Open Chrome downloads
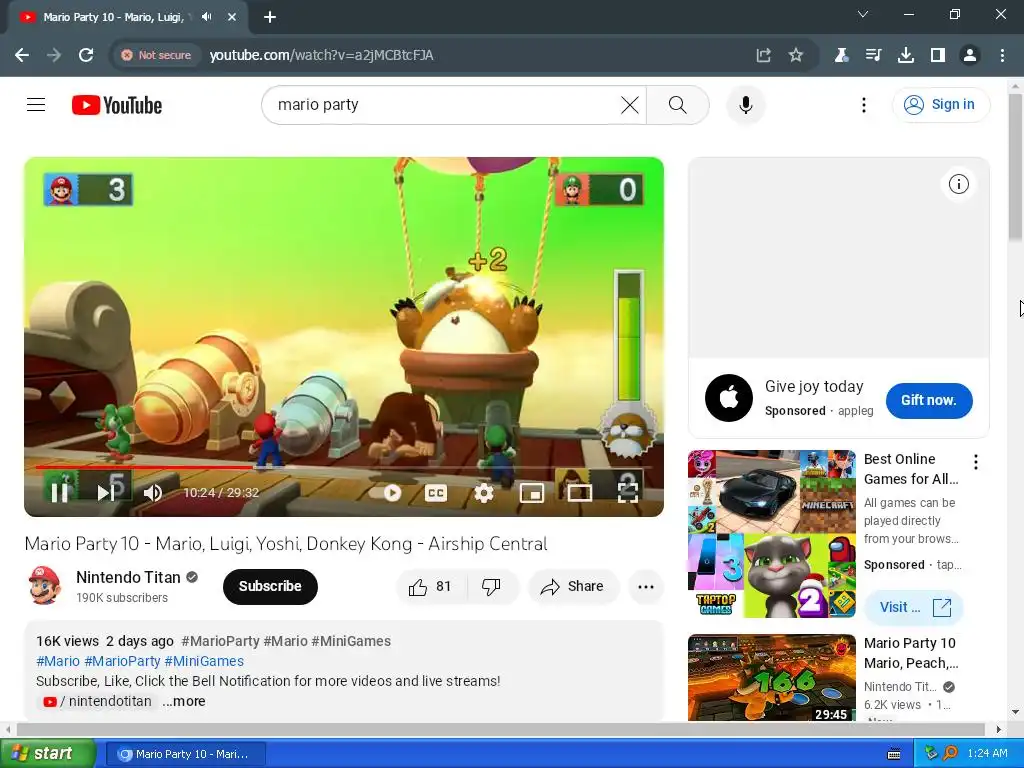The width and height of the screenshot is (1024, 768). tap(905, 55)
